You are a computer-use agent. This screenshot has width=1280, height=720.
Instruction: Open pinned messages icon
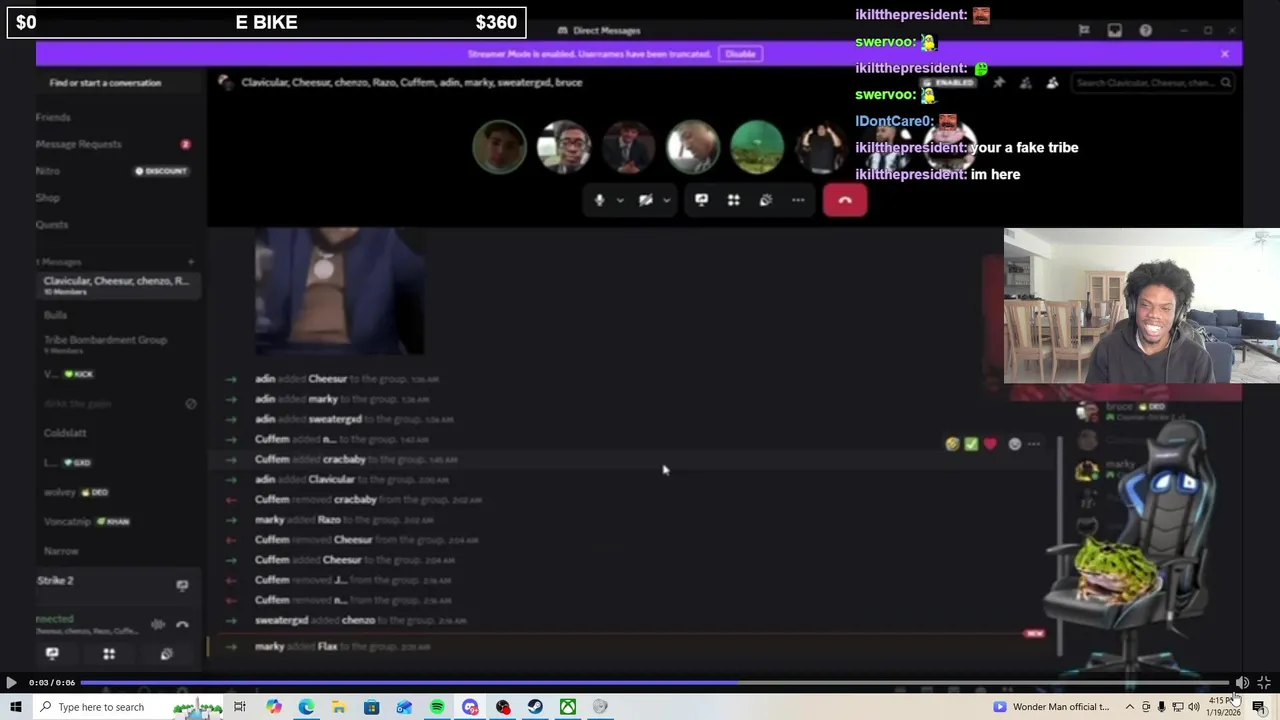click(x=998, y=83)
